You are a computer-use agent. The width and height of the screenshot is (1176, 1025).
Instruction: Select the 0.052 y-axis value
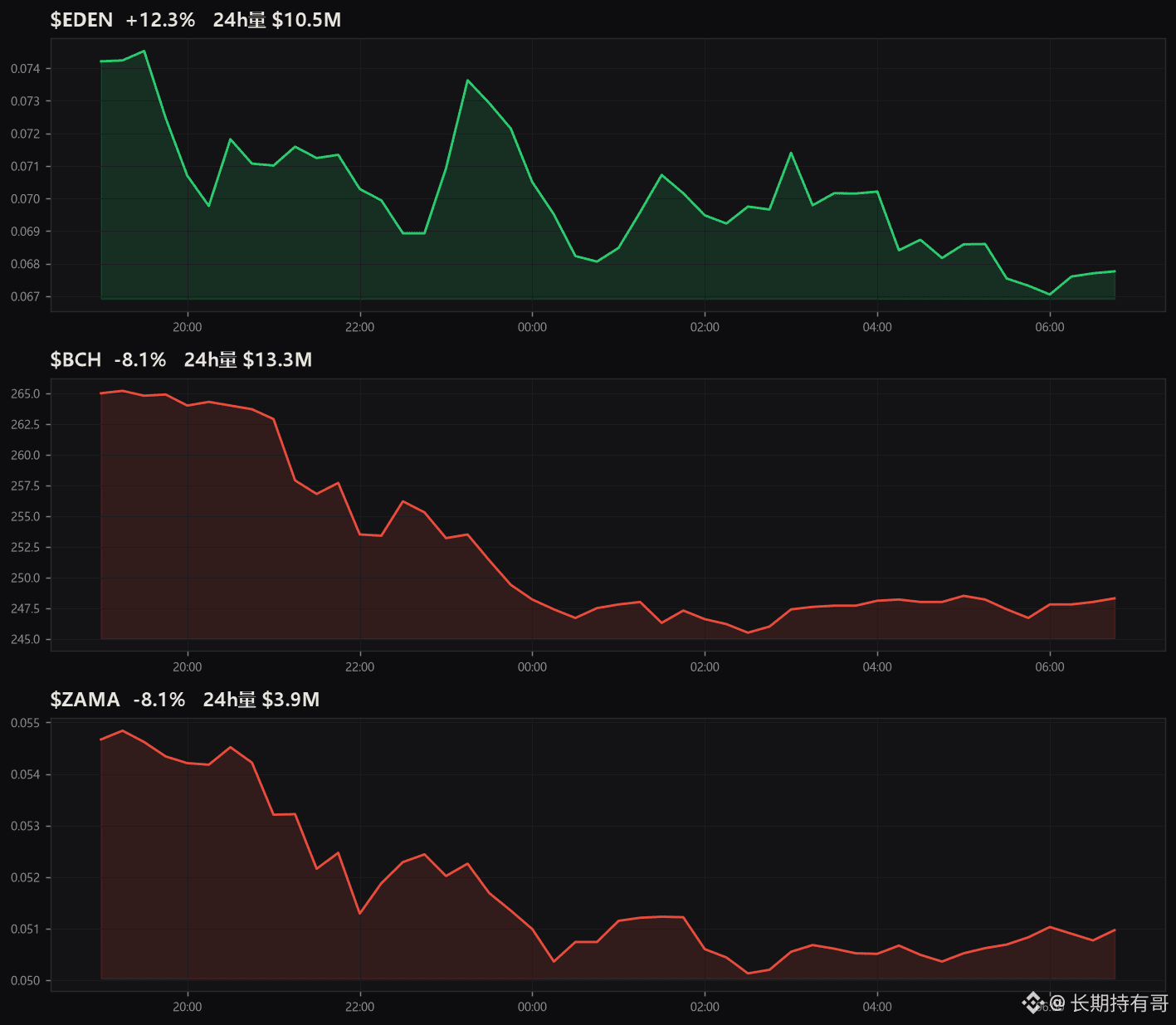25,878
